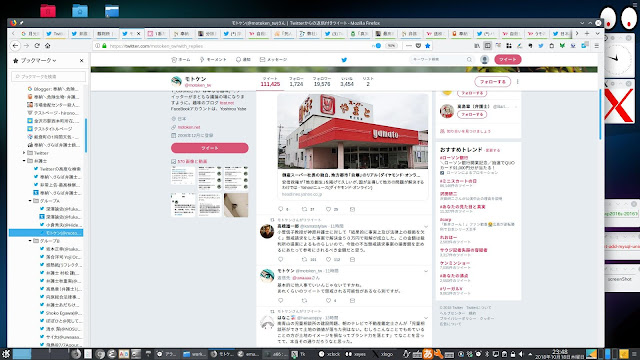640x360 pixels.
Task: Open the list all tabs dropdown
Action: (x=597, y=33)
